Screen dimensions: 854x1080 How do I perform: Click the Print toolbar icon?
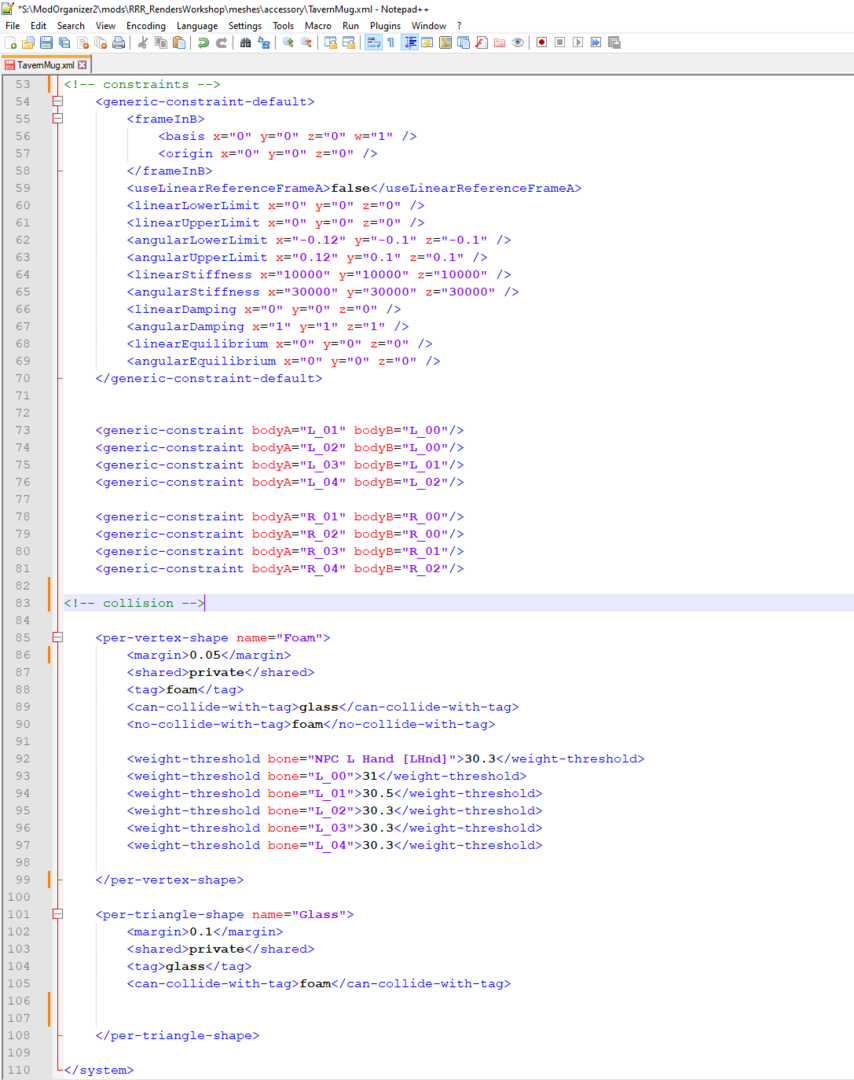tap(118, 43)
